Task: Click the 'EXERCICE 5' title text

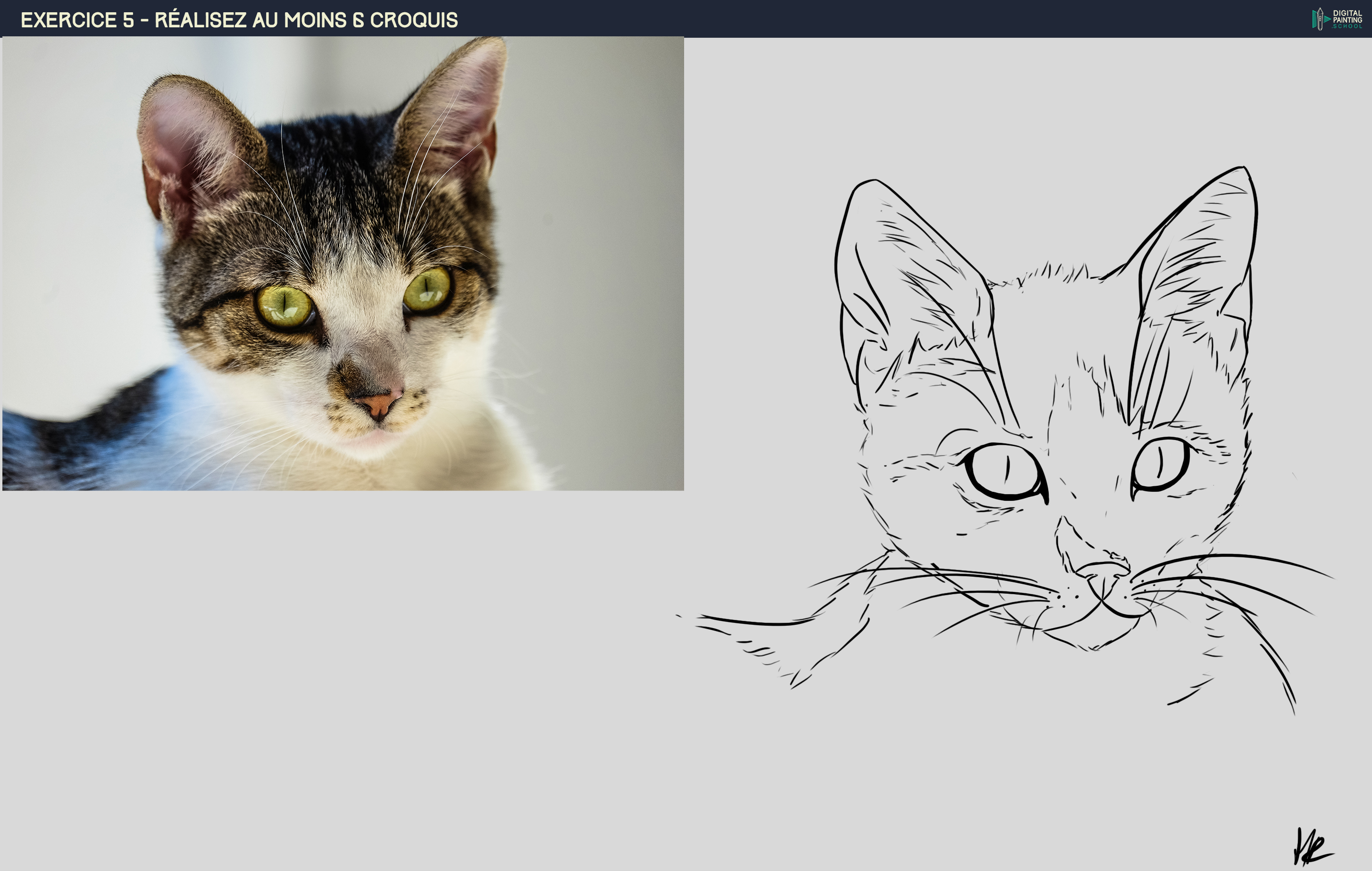Action: click(77, 20)
